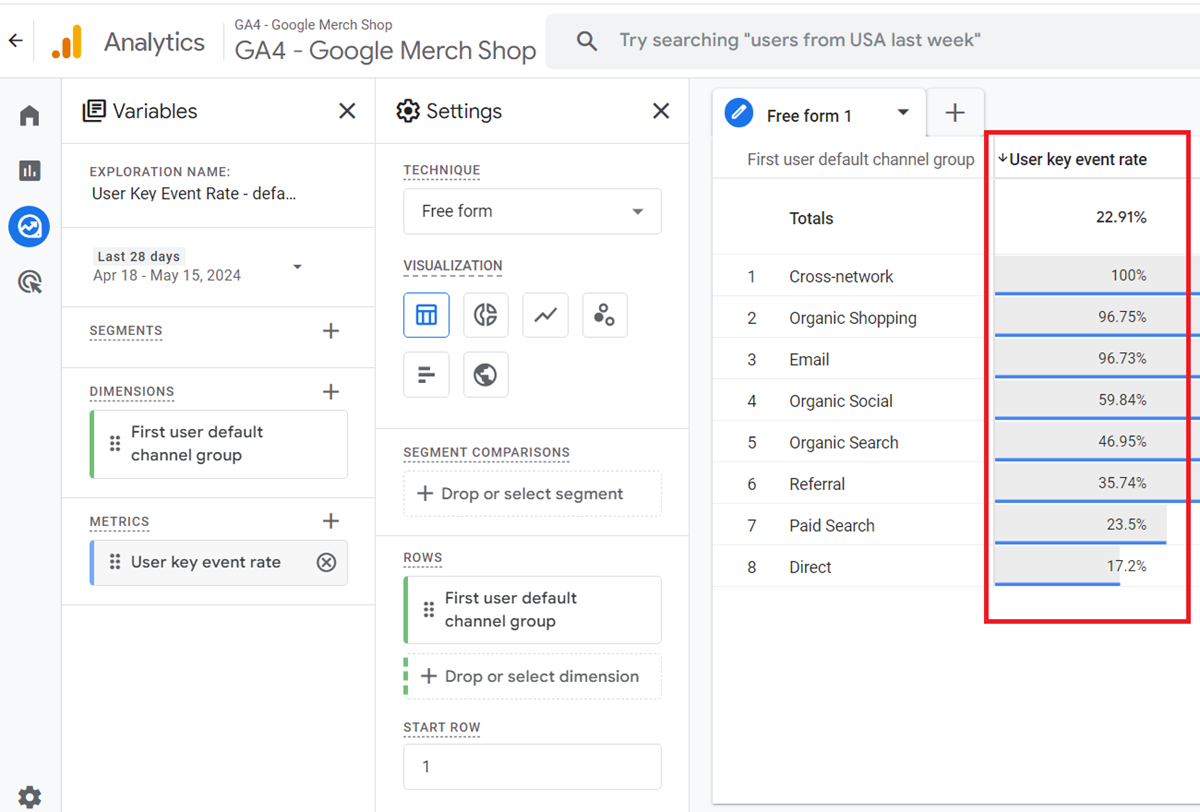Add a new exploration tab with plus
The height and width of the screenshot is (812, 1200).
(x=955, y=112)
